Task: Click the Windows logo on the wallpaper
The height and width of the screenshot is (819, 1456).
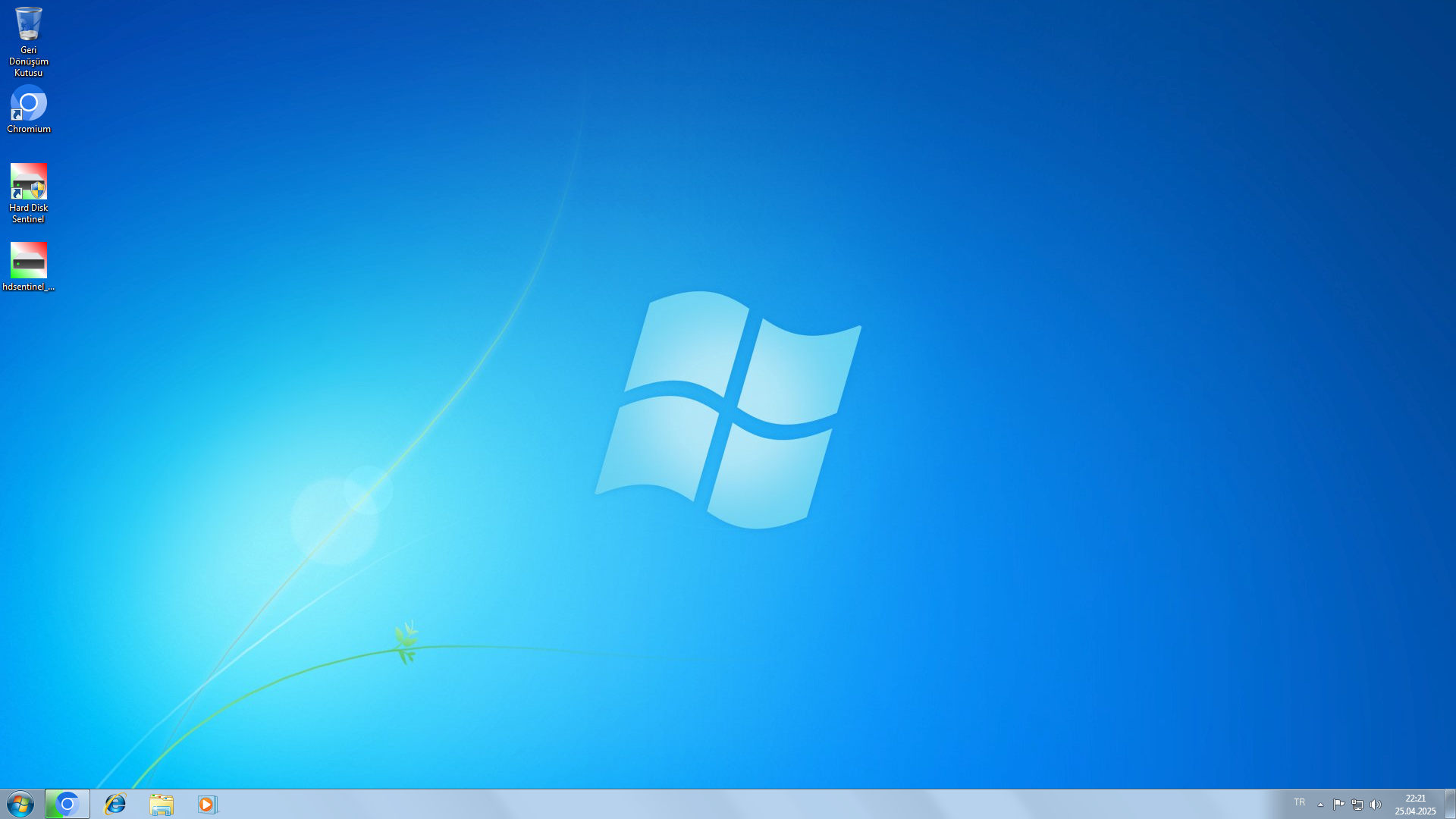Action: (728, 409)
